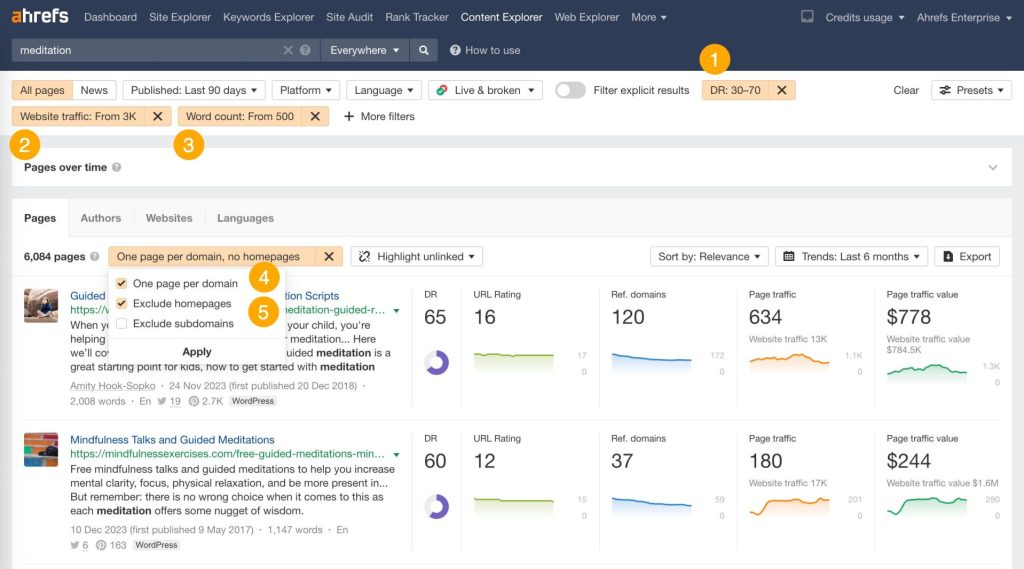Open Credits usage menu
Image resolution: width=1024 pixels, height=569 pixels.
tap(865, 18)
